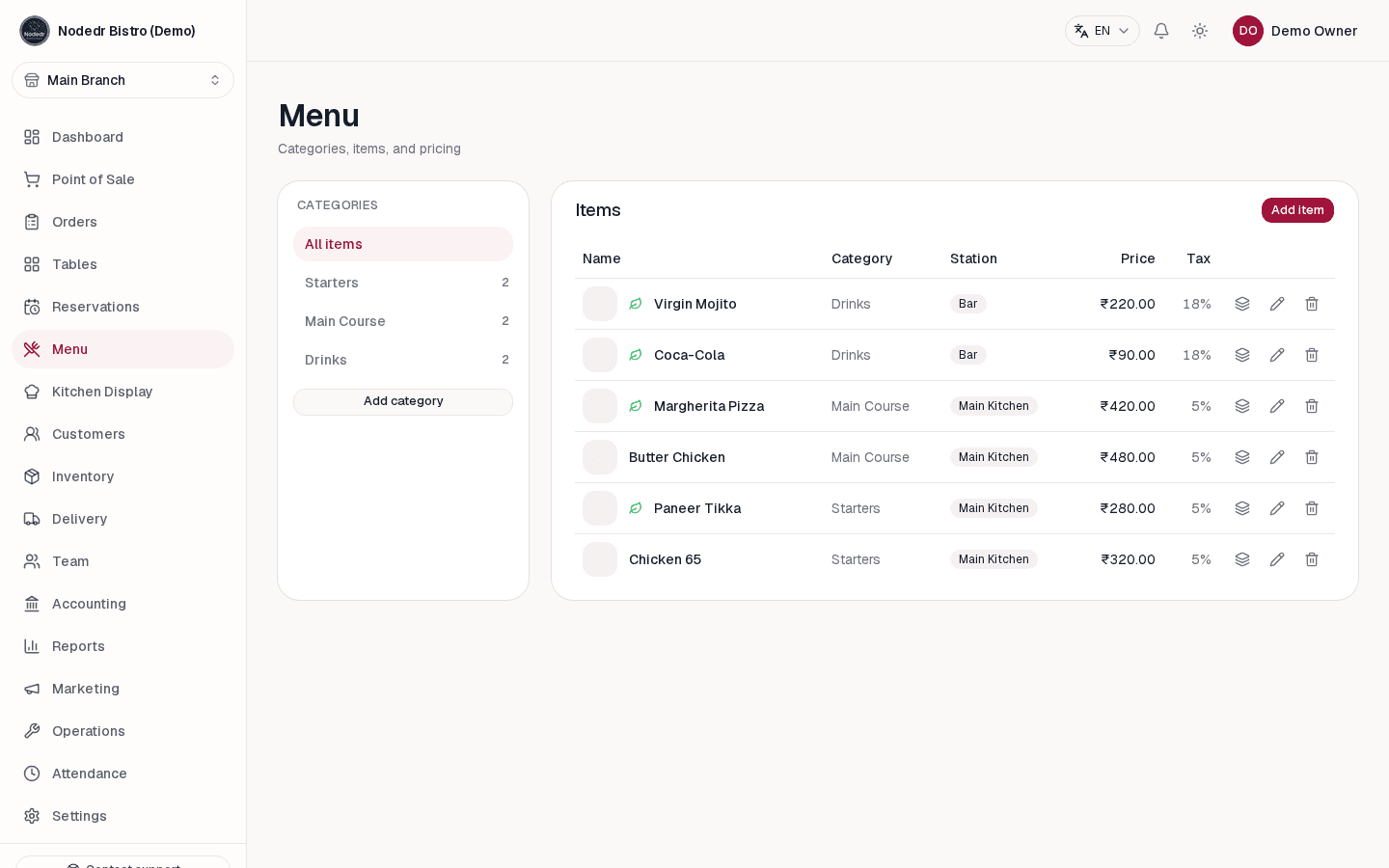The image size is (1389, 868).
Task: Delete the Chicken 65 item
Action: [x=1312, y=559]
